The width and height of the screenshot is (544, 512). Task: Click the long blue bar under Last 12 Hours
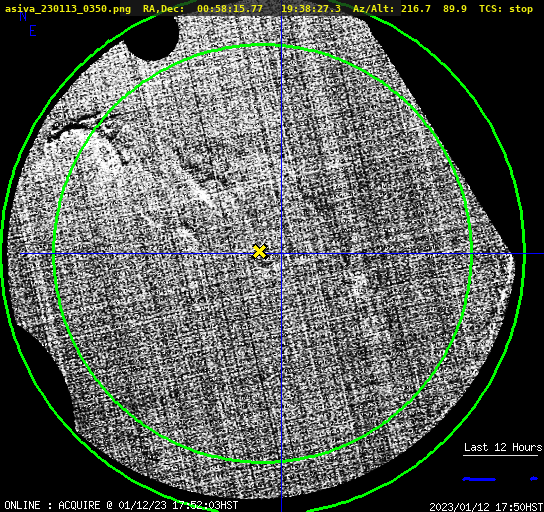479,479
